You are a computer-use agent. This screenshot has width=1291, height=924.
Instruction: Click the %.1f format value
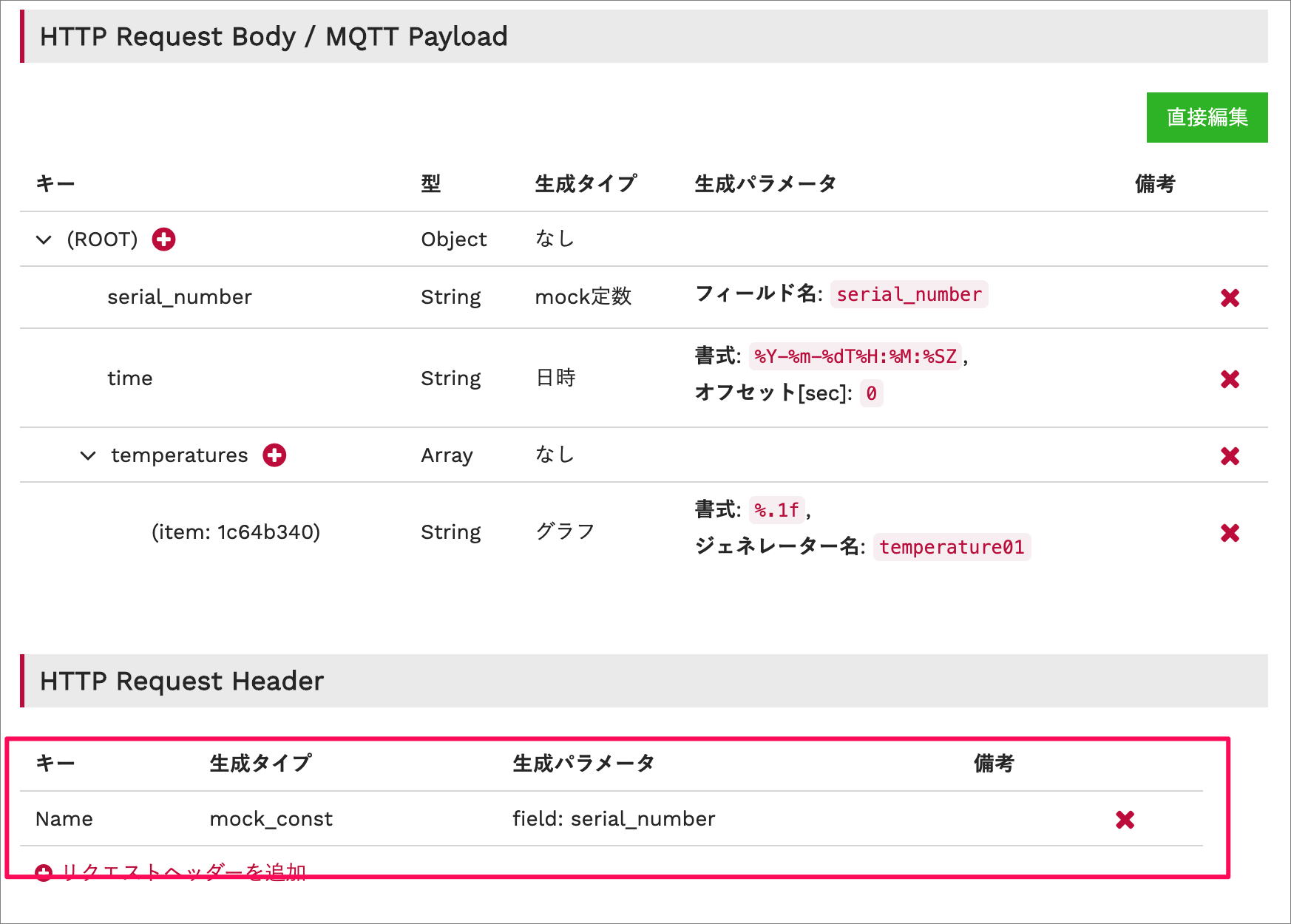[776, 510]
